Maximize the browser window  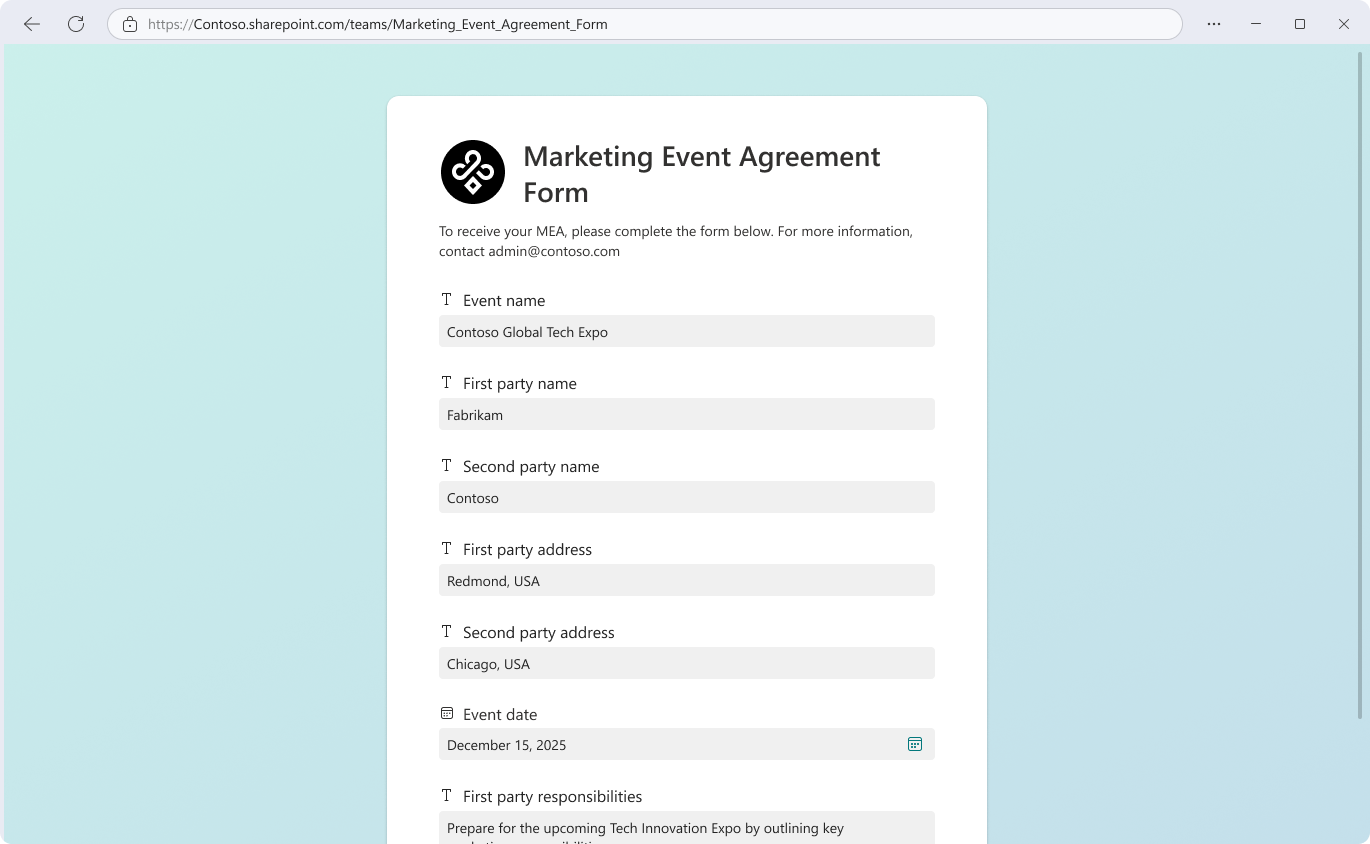click(1300, 24)
